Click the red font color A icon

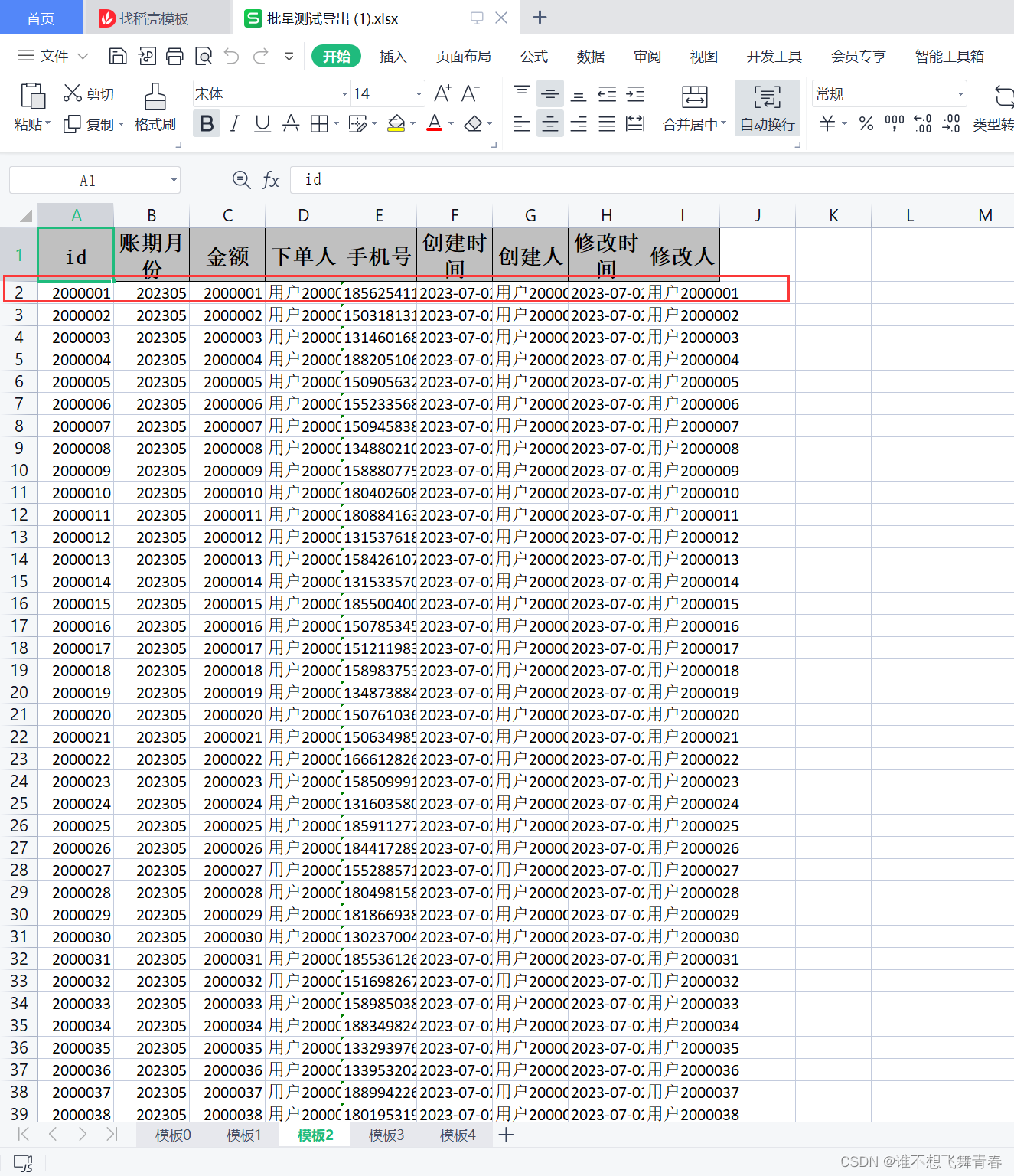(435, 123)
